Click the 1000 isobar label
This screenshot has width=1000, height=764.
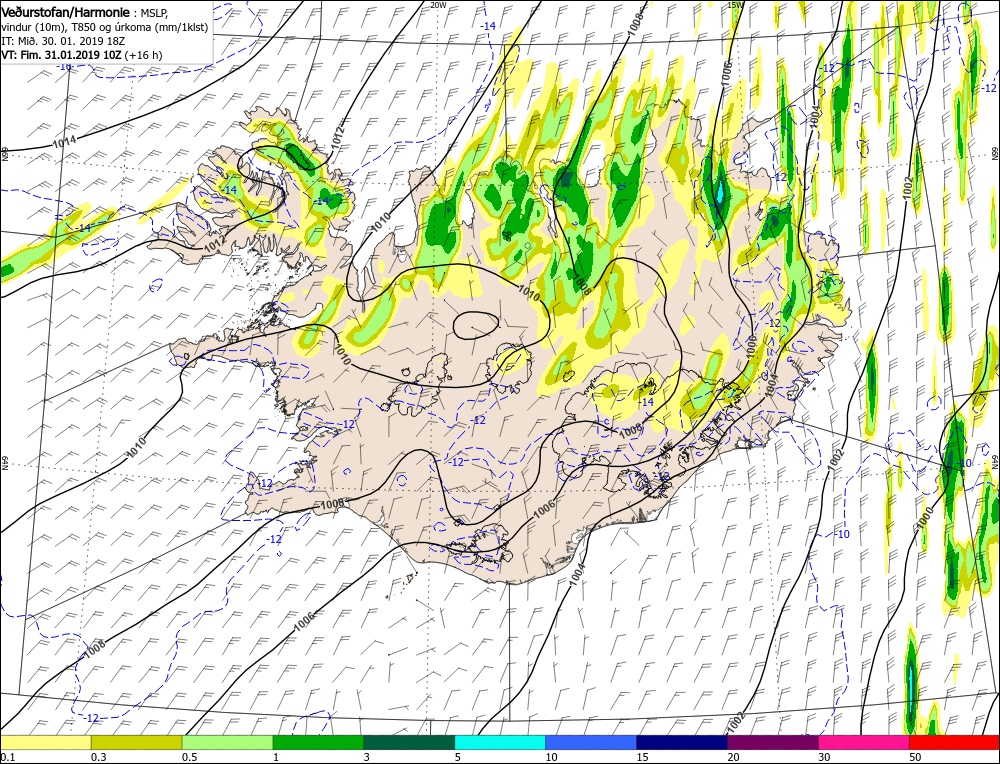click(925, 517)
